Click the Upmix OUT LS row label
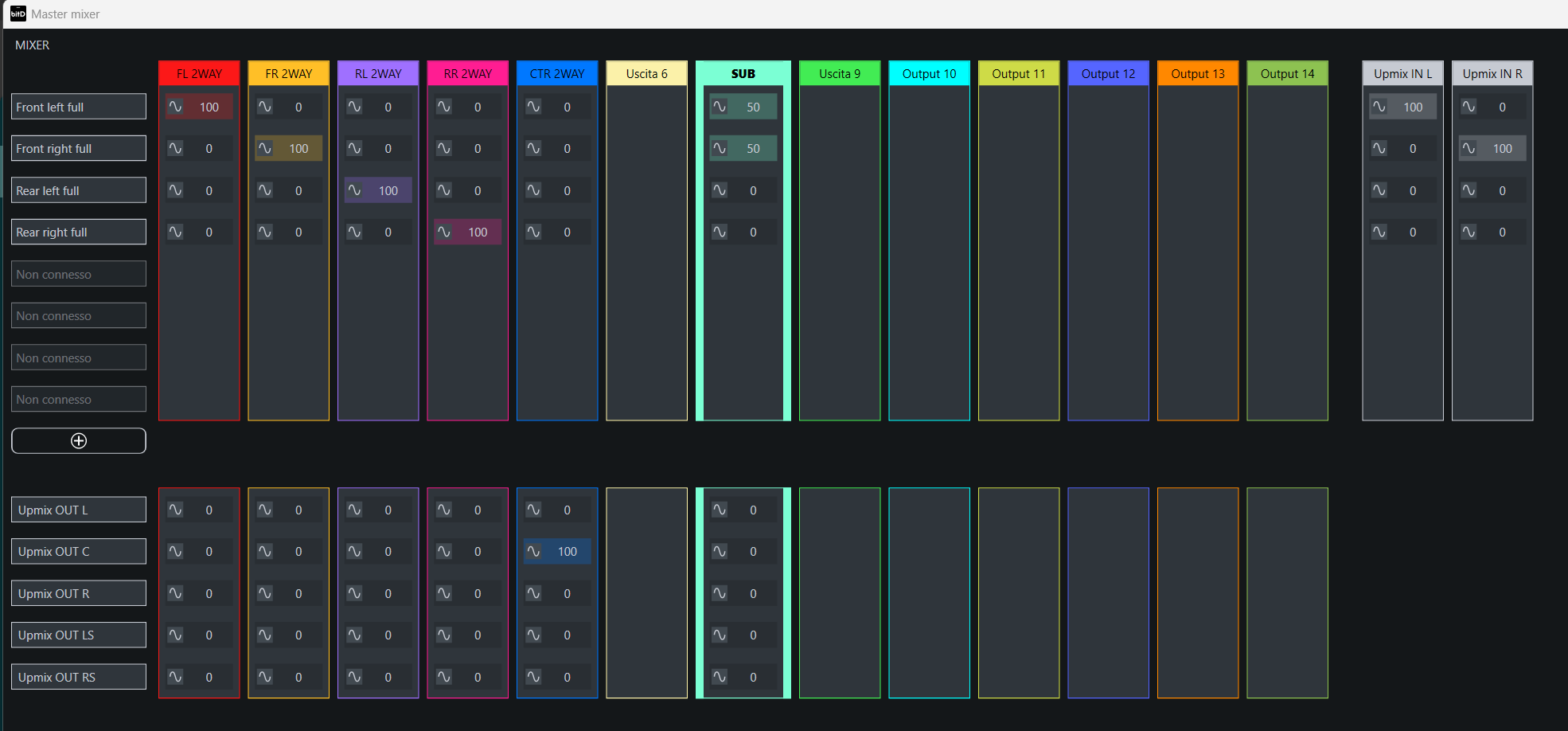The height and width of the screenshot is (731, 1568). [x=79, y=635]
